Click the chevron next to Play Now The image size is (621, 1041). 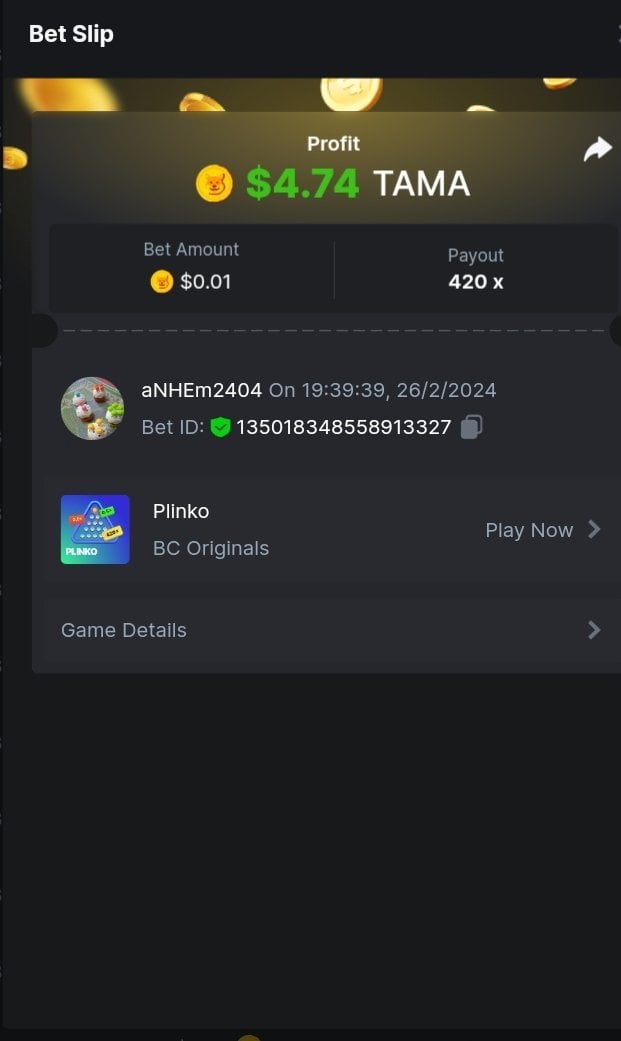[594, 529]
